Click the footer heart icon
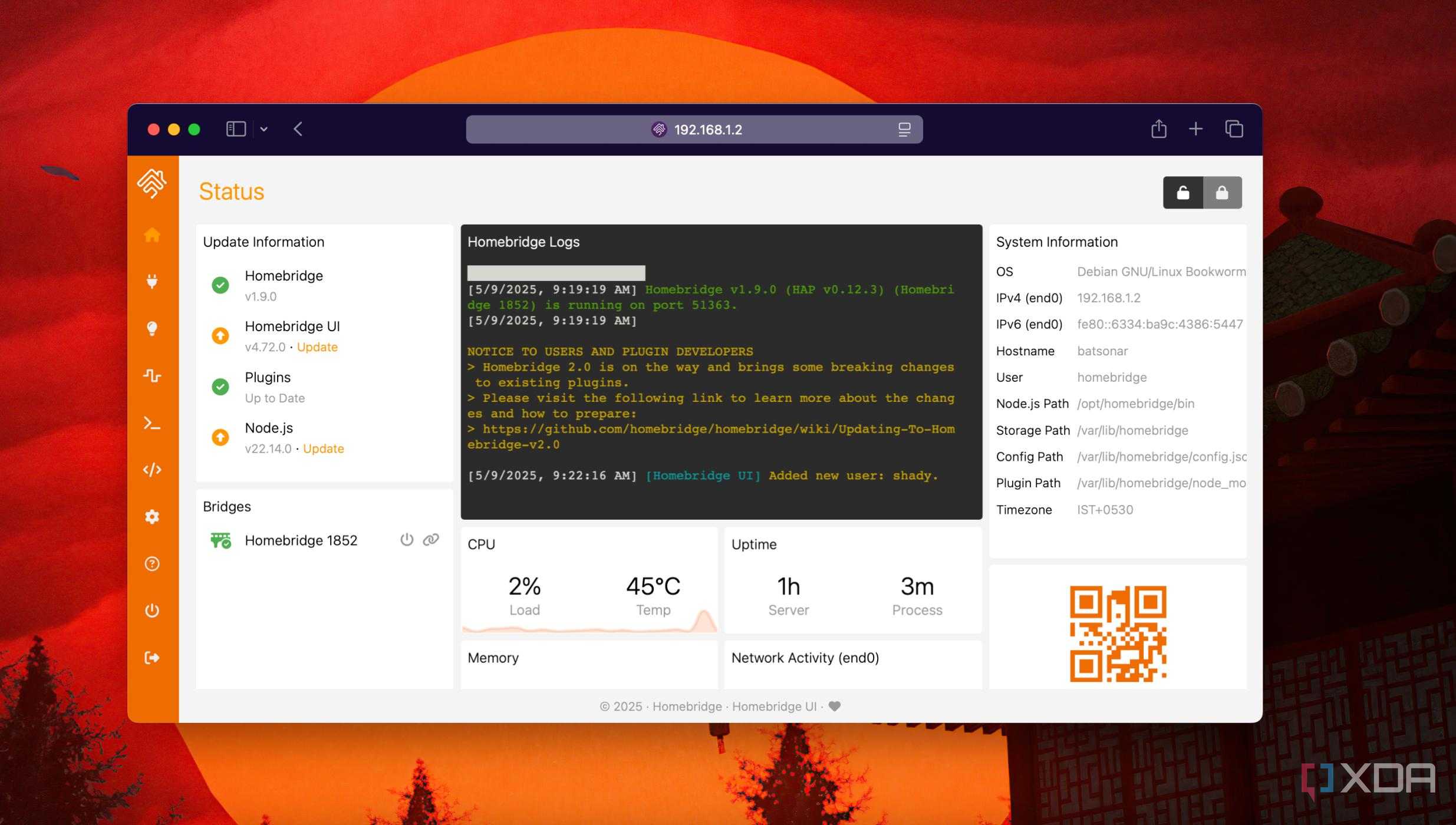Viewport: 1456px width, 825px height. (x=835, y=706)
